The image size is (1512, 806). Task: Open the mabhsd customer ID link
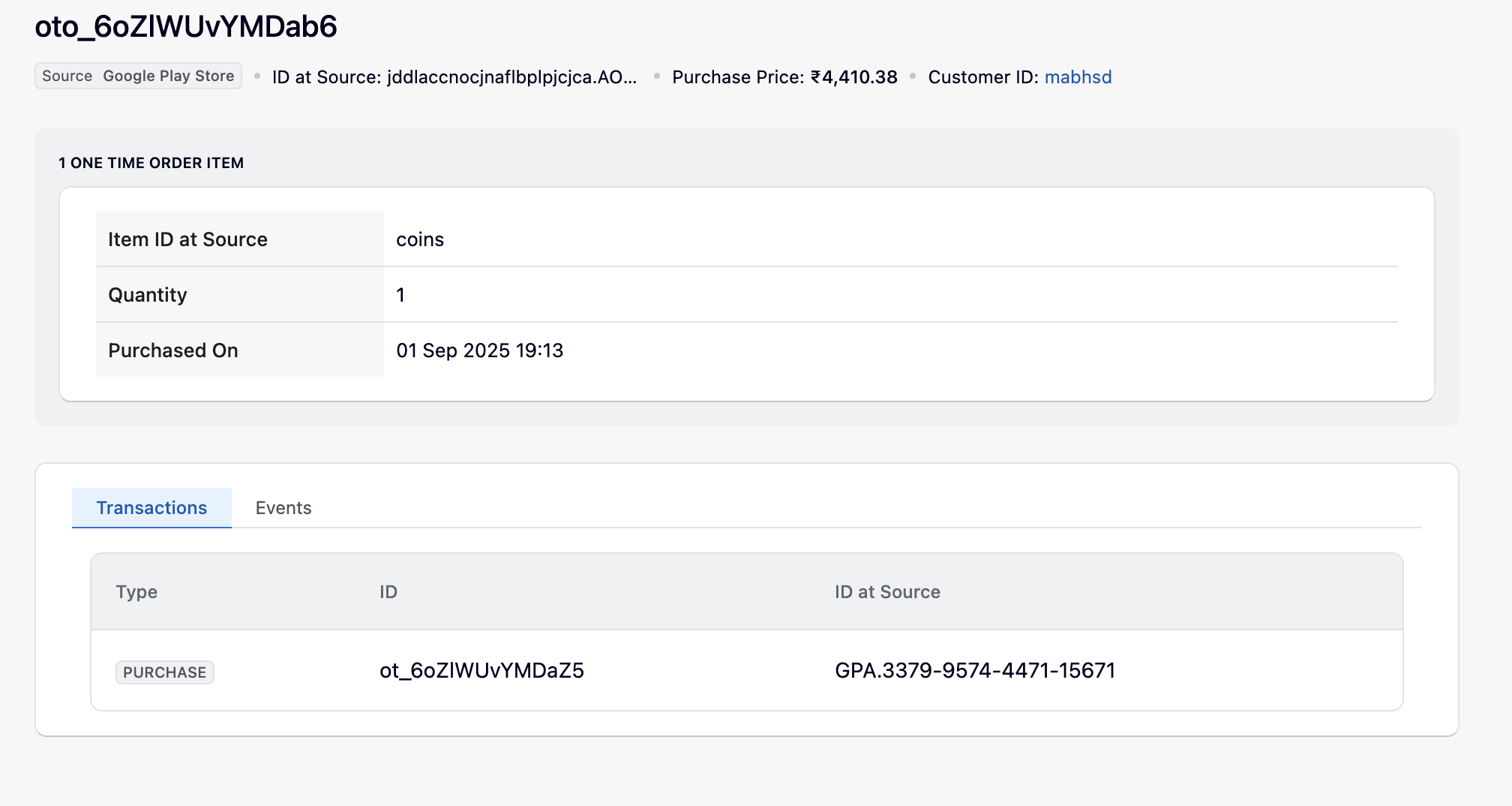click(1078, 77)
